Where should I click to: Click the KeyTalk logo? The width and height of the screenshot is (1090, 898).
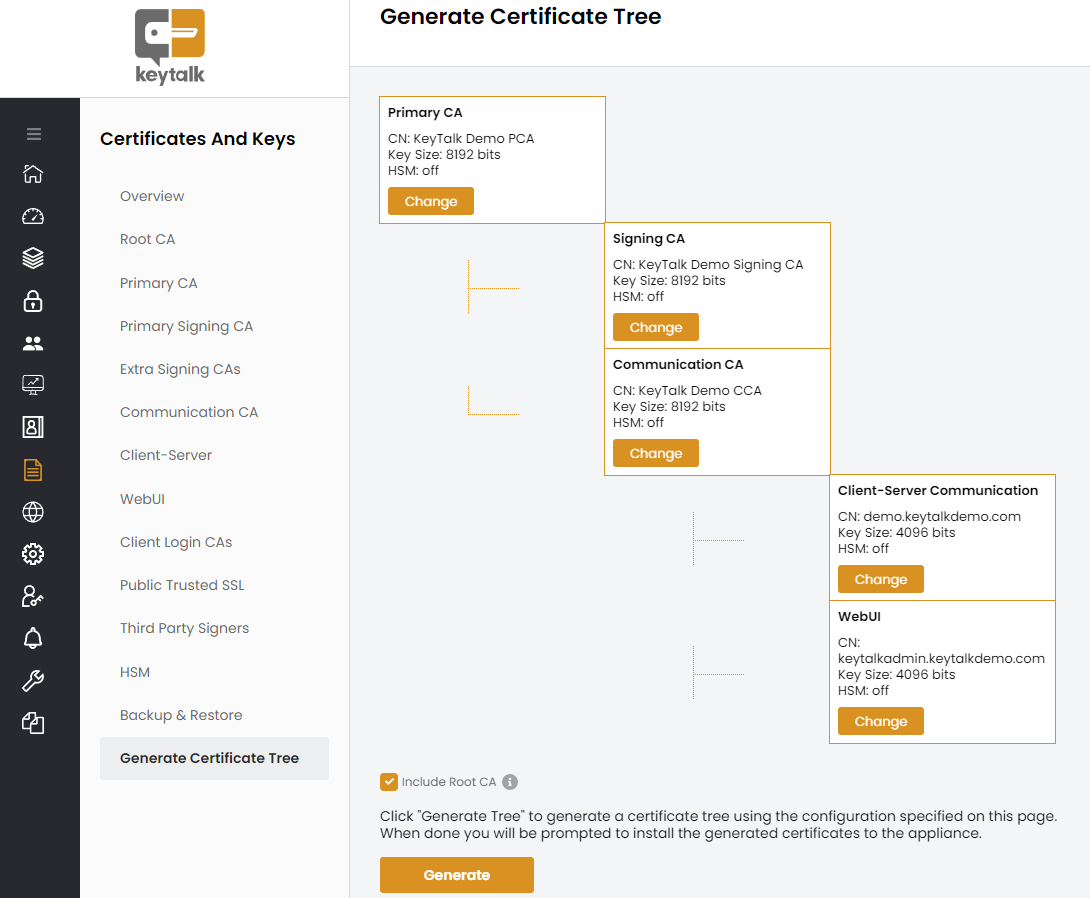pos(170,47)
